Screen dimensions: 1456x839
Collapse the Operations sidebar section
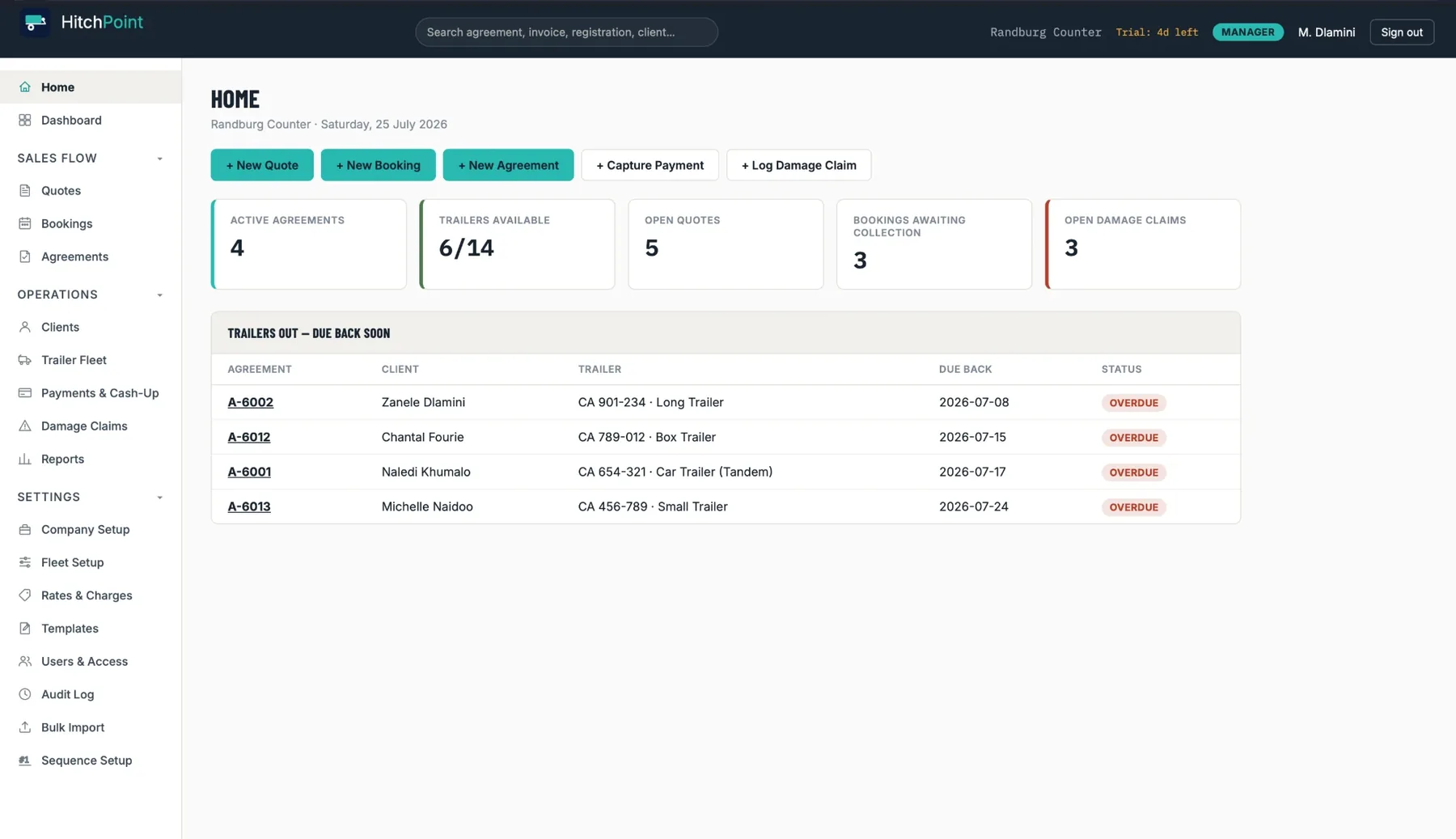(x=159, y=295)
